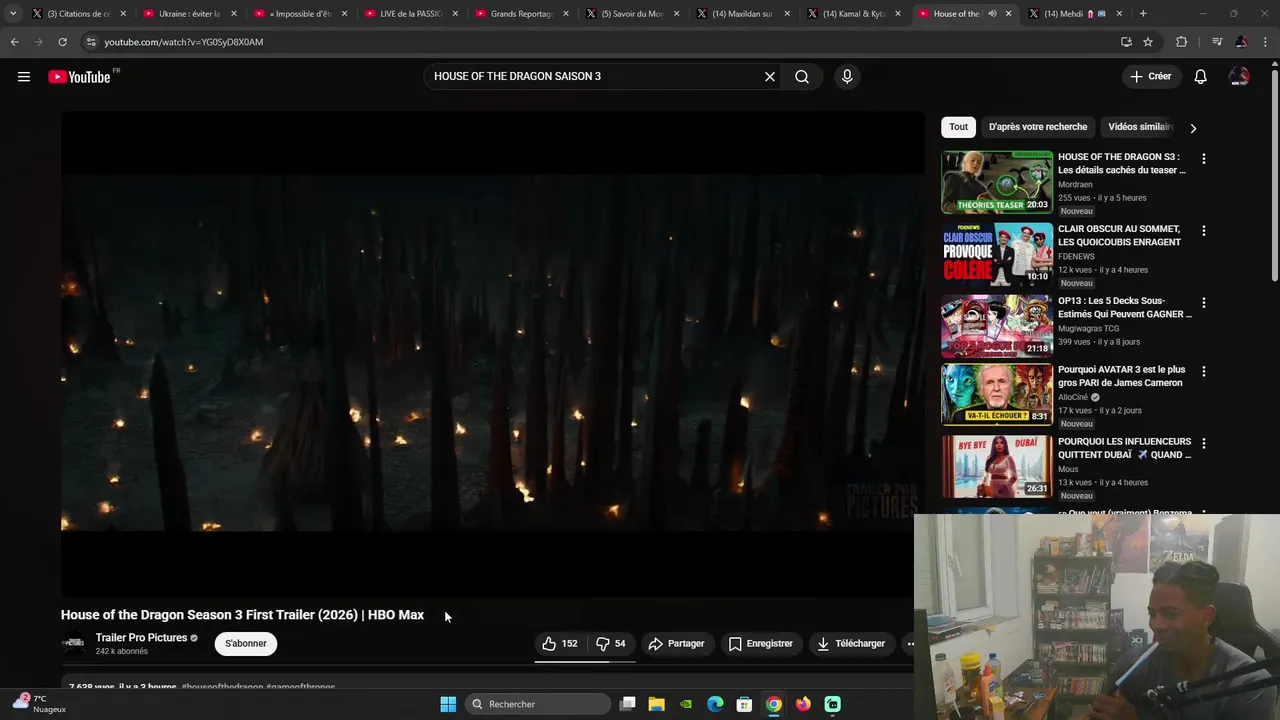Clear the search box with the X
The image size is (1280, 720).
click(770, 77)
